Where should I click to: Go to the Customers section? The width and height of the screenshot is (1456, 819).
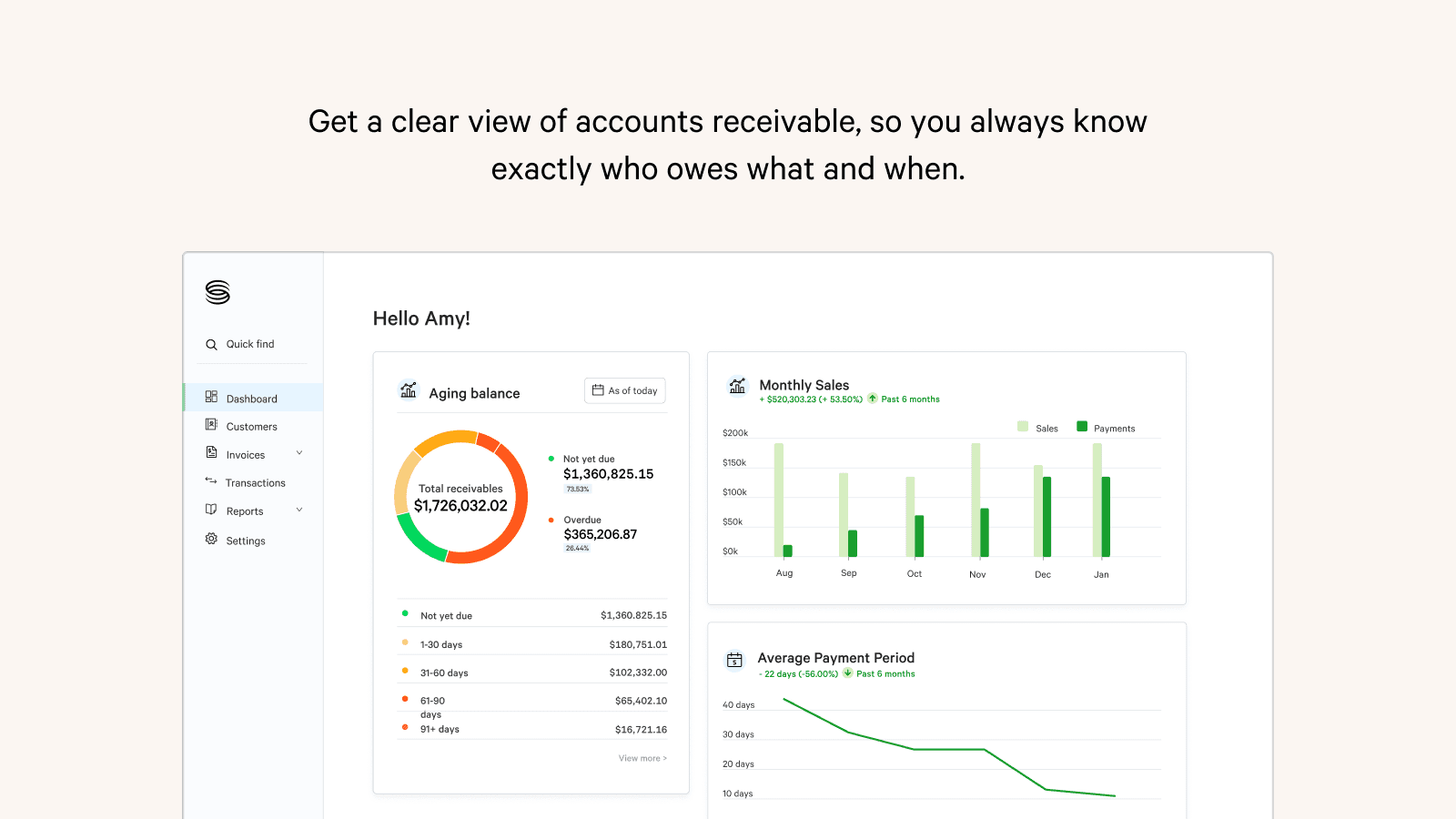(252, 426)
